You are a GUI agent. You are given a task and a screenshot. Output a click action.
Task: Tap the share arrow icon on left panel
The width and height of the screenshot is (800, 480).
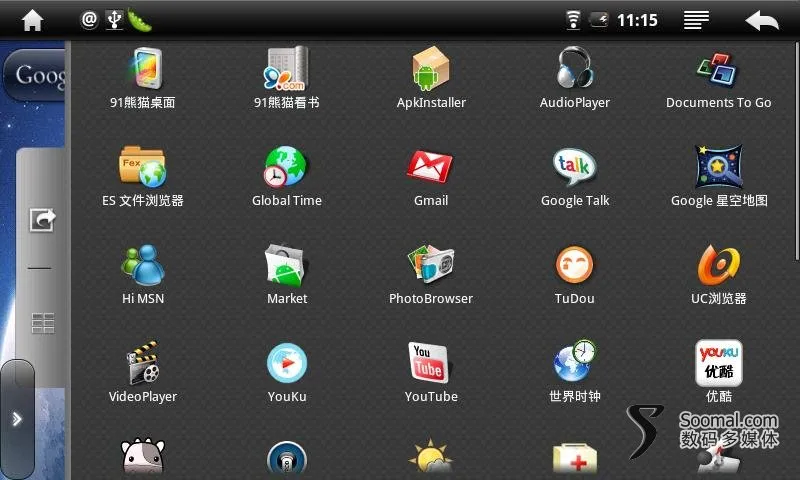[x=42, y=220]
